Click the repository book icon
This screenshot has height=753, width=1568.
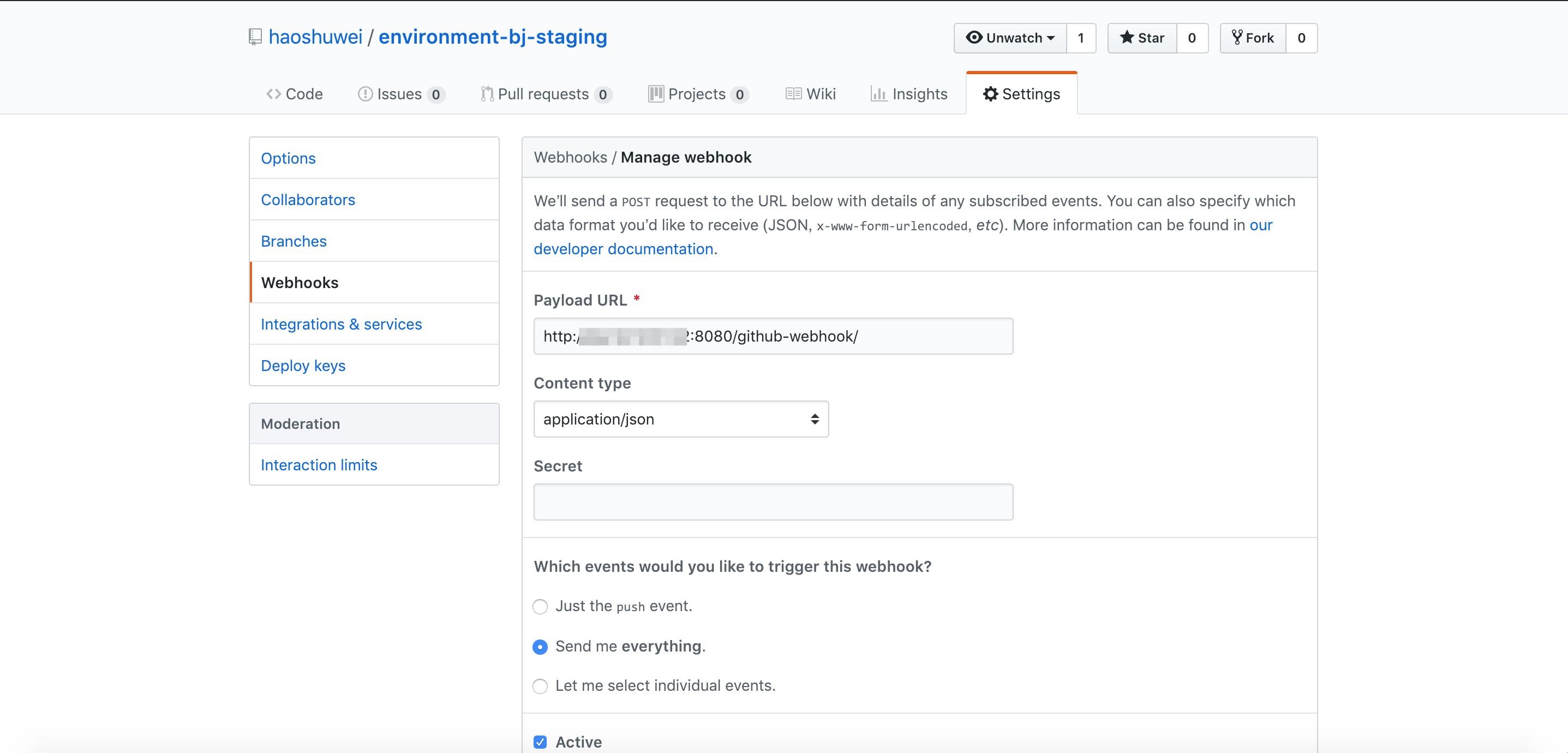click(x=255, y=37)
